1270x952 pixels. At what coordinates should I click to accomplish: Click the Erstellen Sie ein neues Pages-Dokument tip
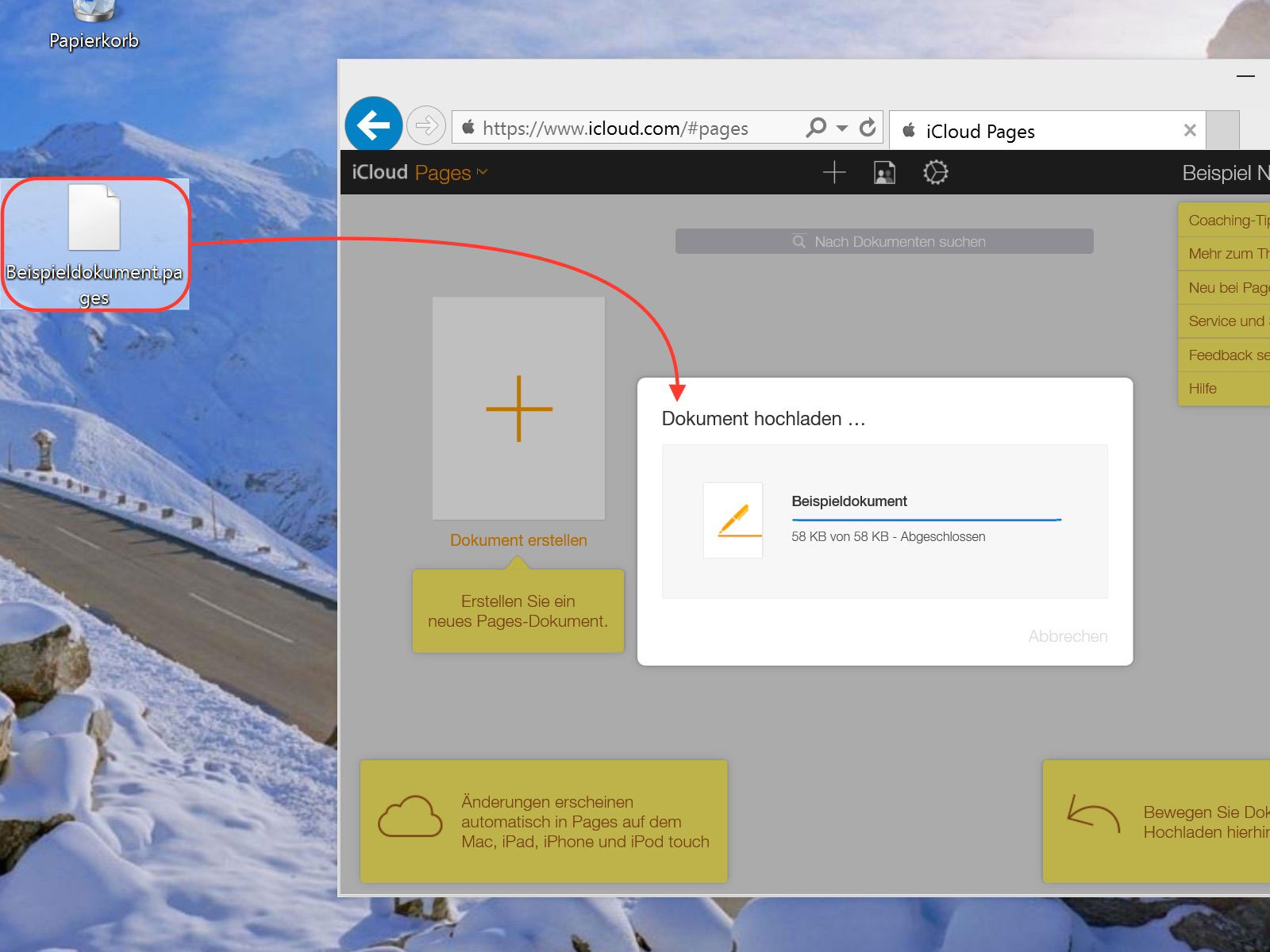518,611
